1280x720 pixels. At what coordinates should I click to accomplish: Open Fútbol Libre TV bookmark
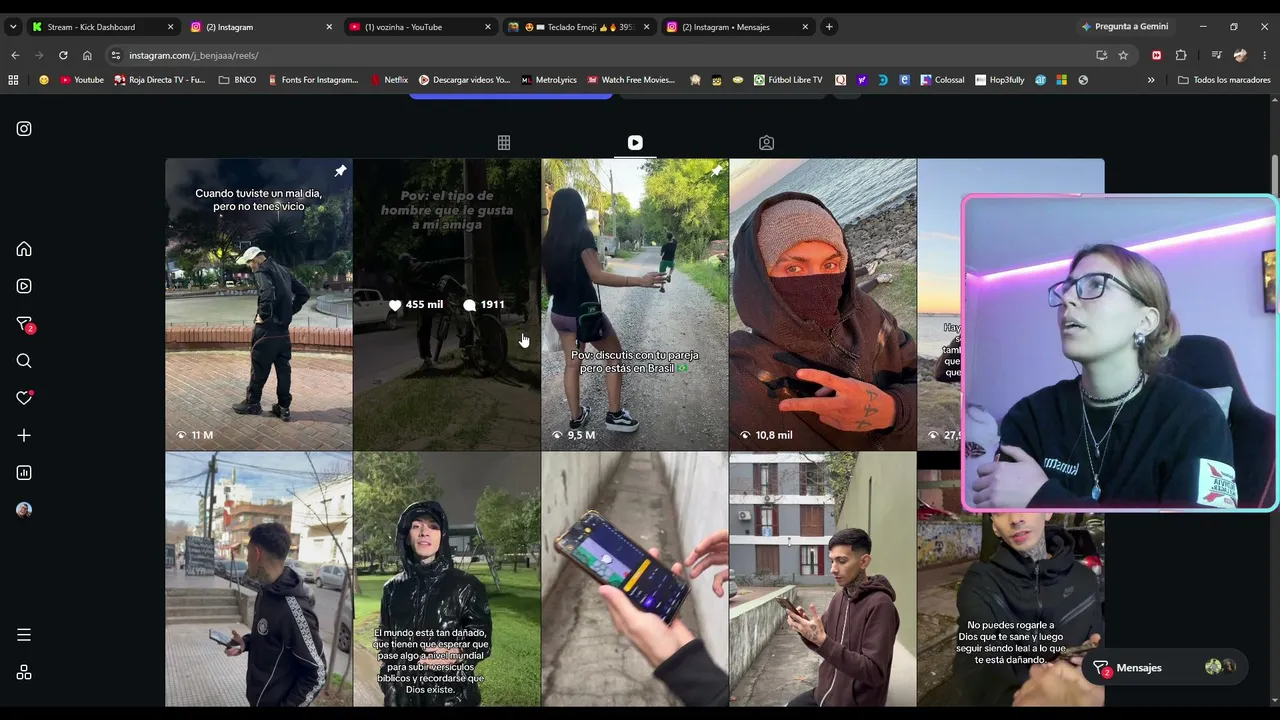[x=788, y=80]
